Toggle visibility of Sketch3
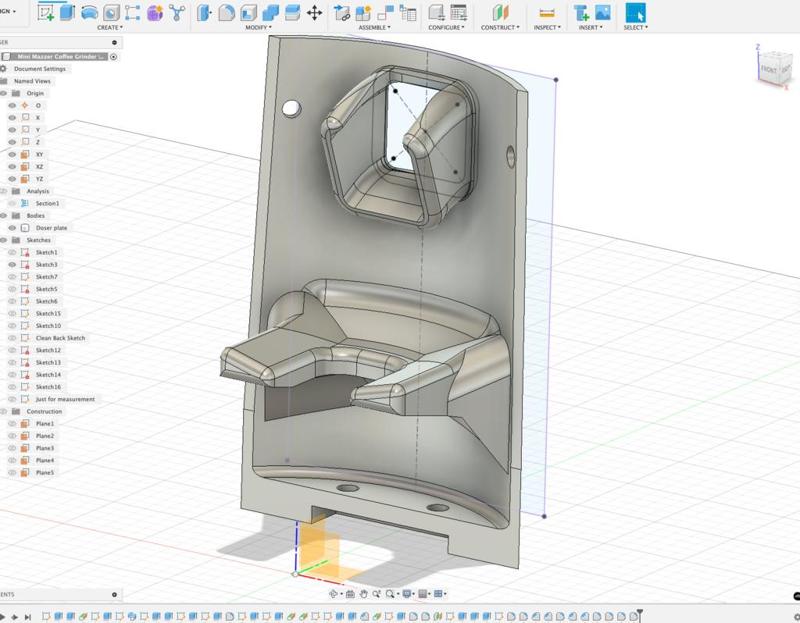This screenshot has width=800, height=623. pos(13,265)
